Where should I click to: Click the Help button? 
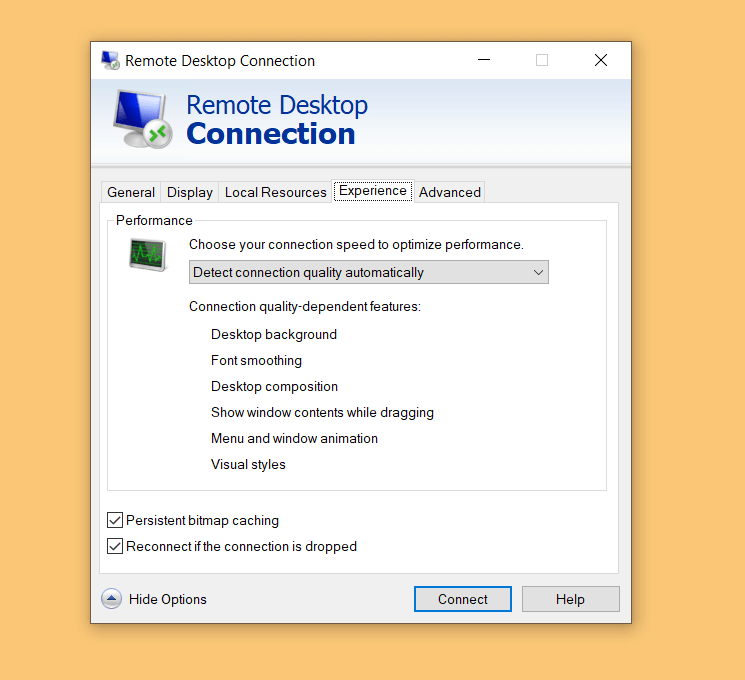point(571,599)
